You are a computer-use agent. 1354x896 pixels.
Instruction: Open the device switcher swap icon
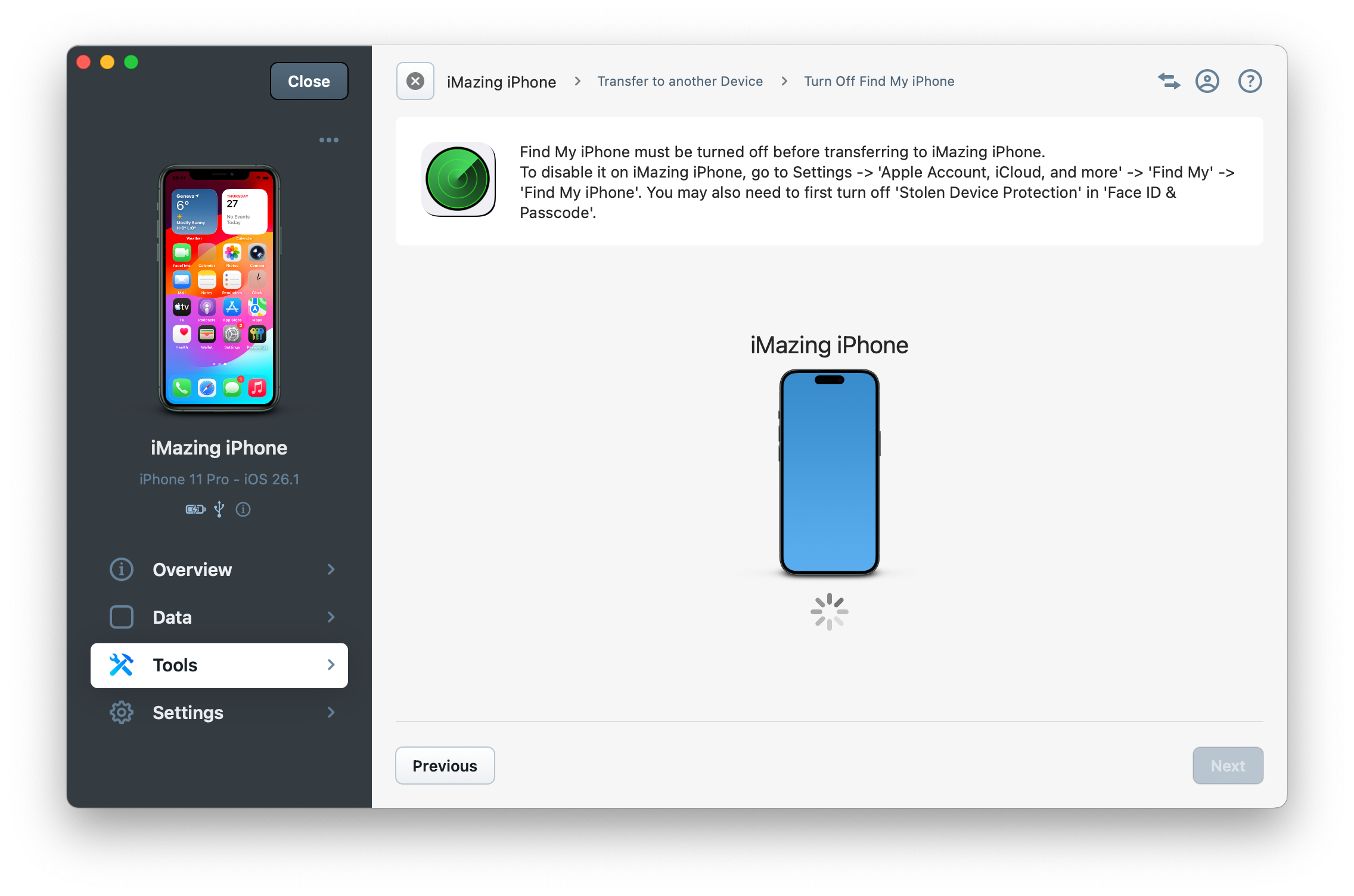[x=1168, y=81]
